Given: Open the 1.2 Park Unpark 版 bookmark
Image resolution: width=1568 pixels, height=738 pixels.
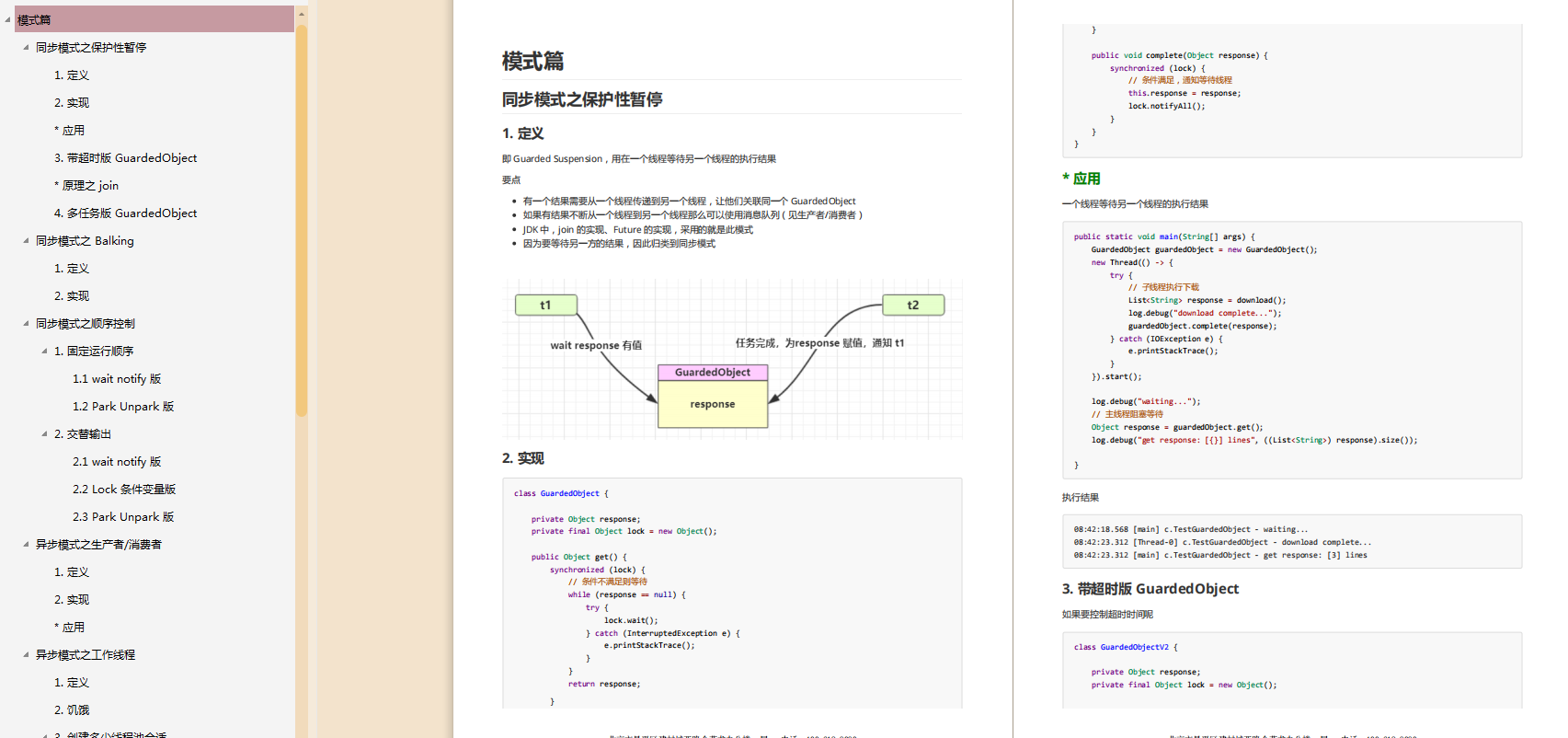Looking at the screenshot, I should pos(123,406).
